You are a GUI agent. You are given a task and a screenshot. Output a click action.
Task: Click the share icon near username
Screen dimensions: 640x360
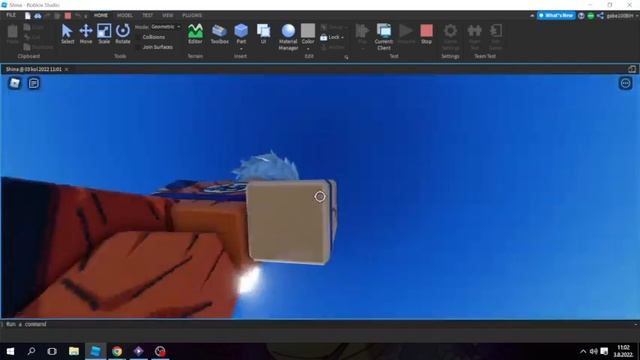tap(600, 16)
